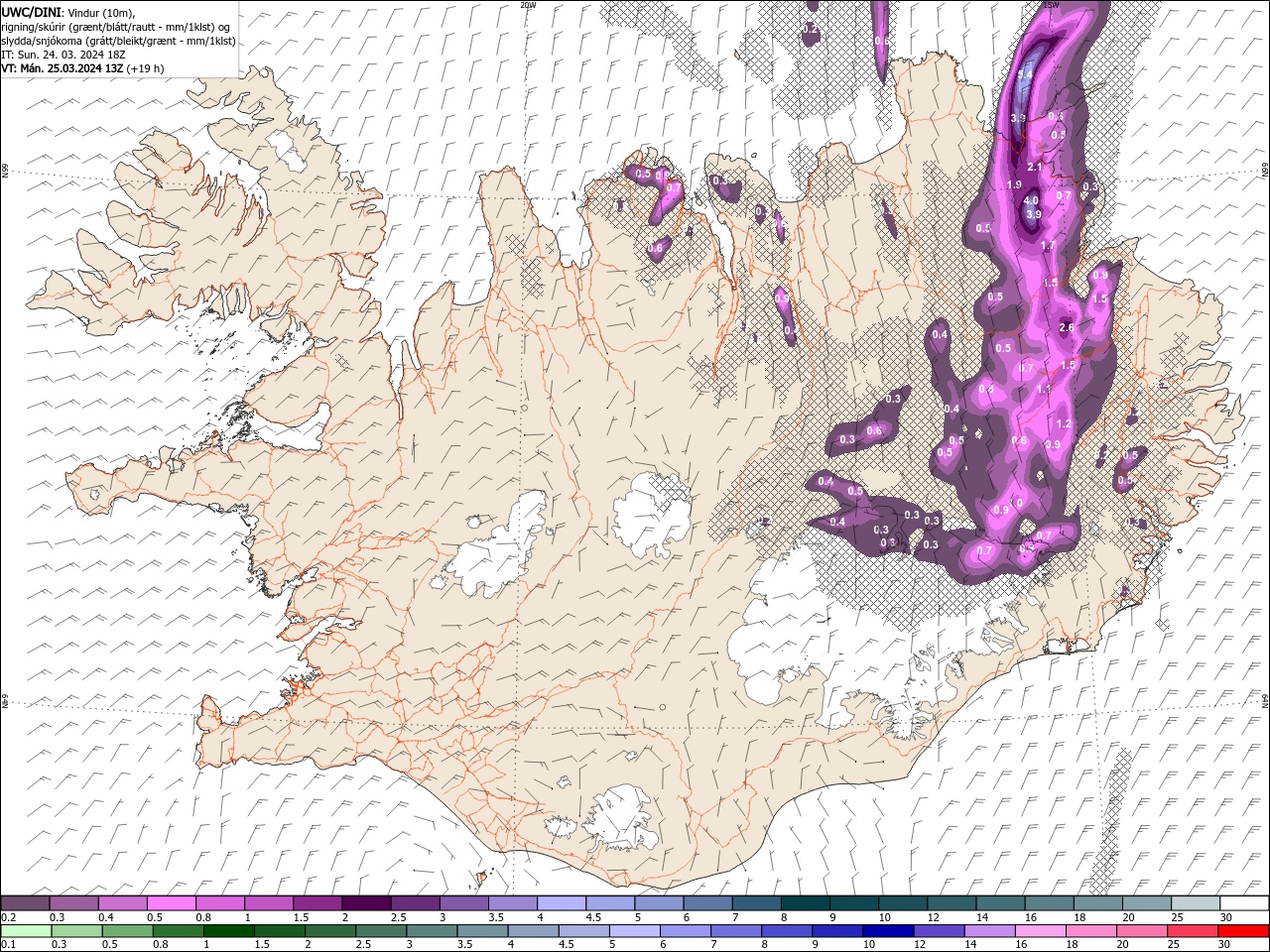Viewport: 1270px width, 952px height.
Task: Click the deep blue swatch at 10 in lower legend
Action: click(x=887, y=931)
